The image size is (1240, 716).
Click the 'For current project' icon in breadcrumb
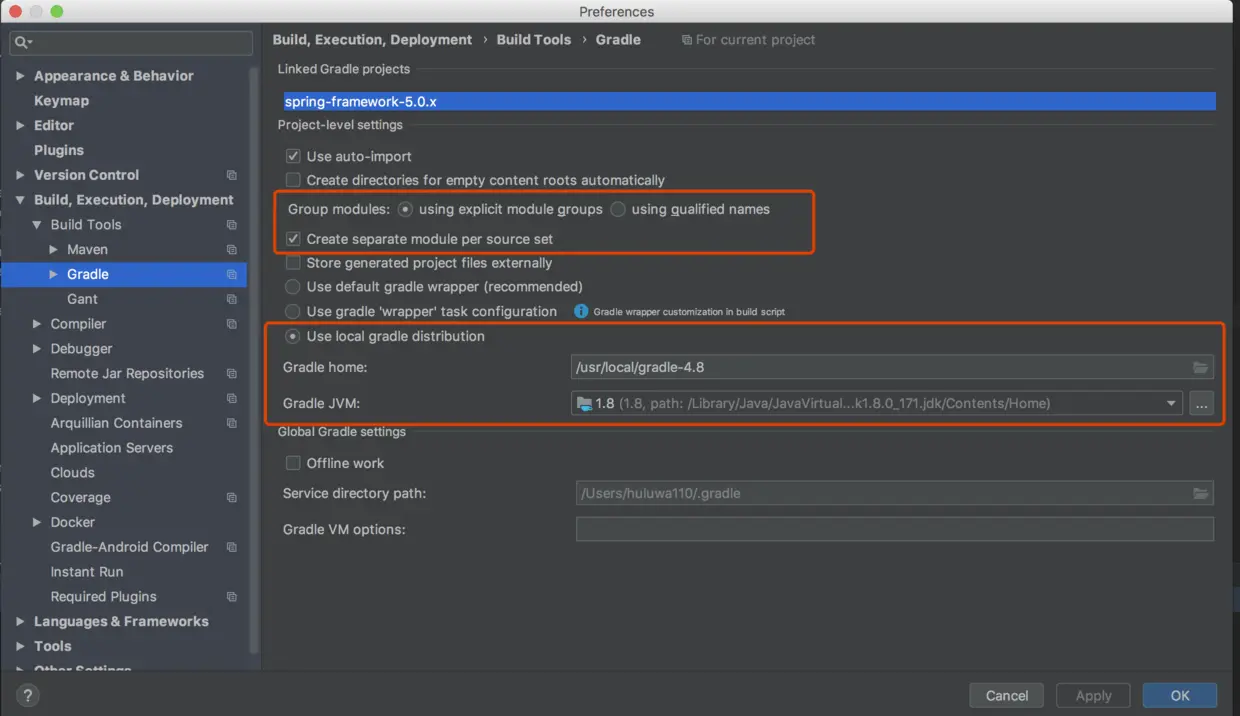click(x=686, y=40)
